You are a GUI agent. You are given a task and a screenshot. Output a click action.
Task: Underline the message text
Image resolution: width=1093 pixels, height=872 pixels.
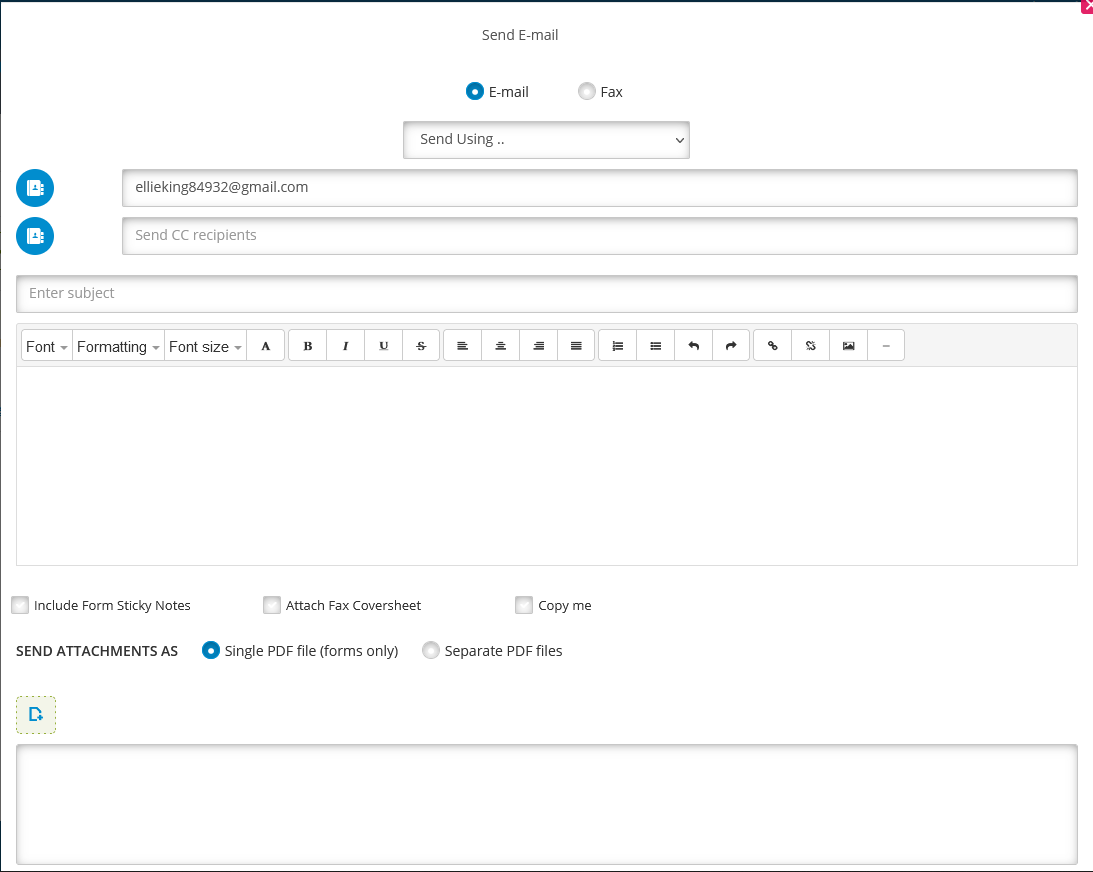pos(383,344)
